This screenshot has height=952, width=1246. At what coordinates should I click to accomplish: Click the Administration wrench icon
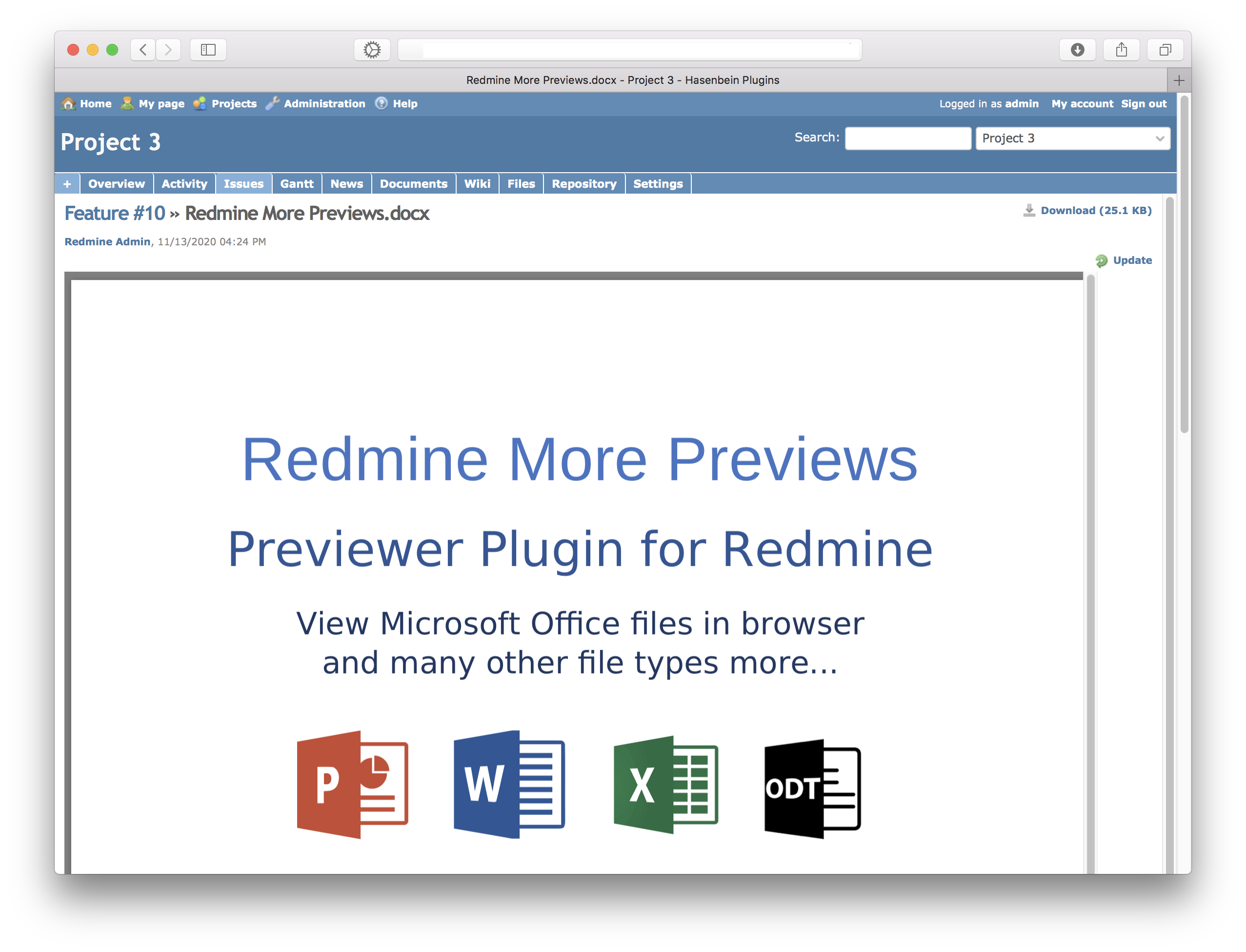(x=272, y=104)
